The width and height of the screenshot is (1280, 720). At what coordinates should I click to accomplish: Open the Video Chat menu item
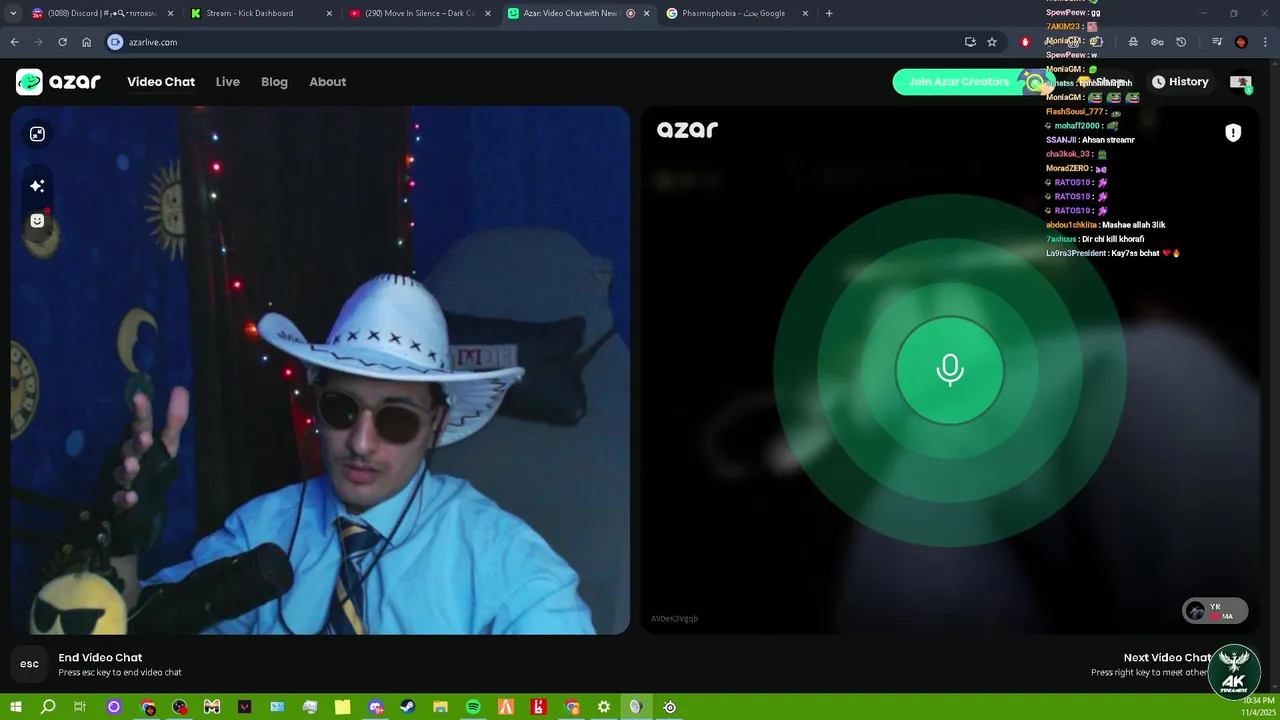pyautogui.click(x=161, y=82)
